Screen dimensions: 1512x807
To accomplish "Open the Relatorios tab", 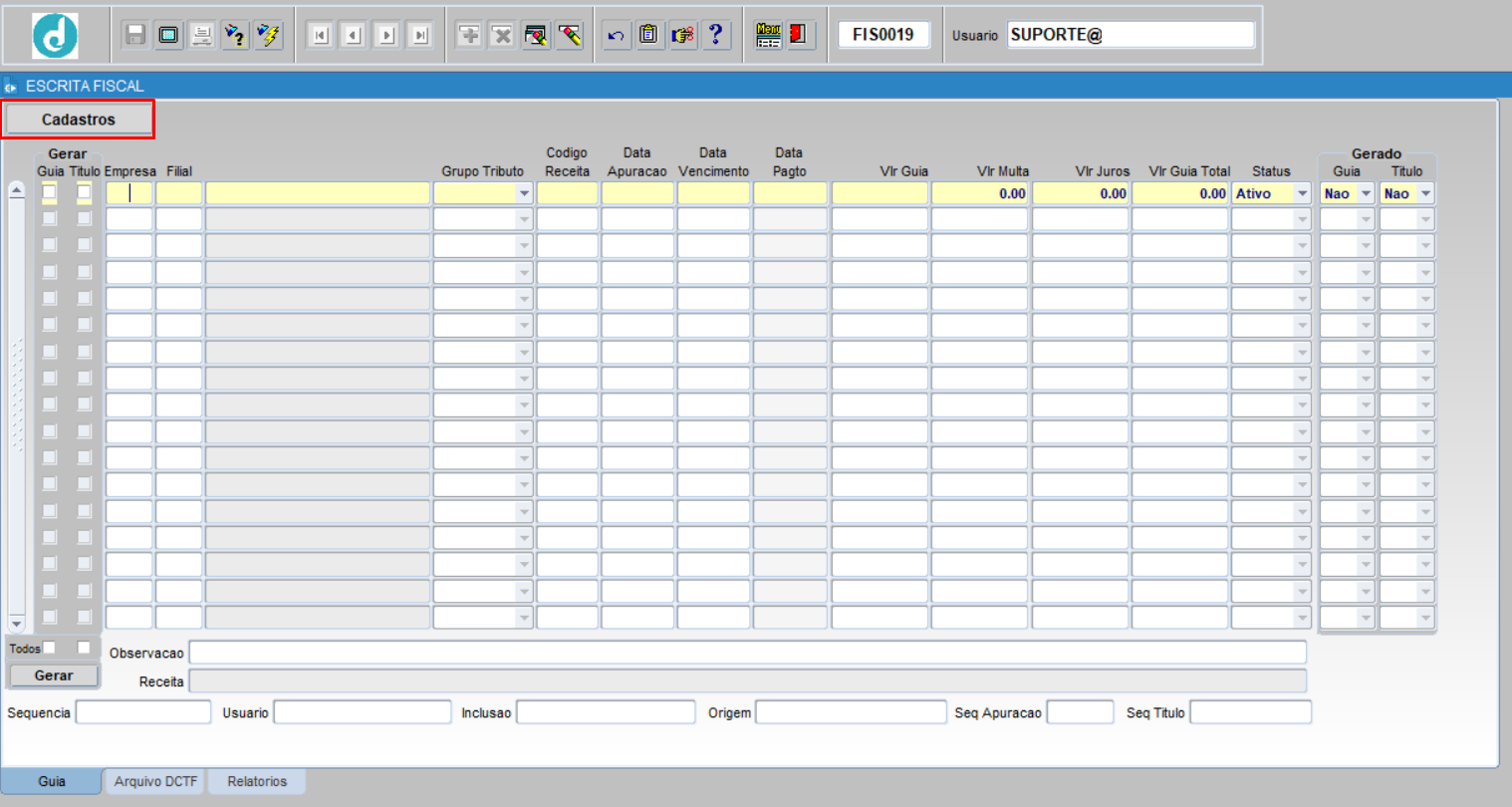I will pyautogui.click(x=257, y=781).
